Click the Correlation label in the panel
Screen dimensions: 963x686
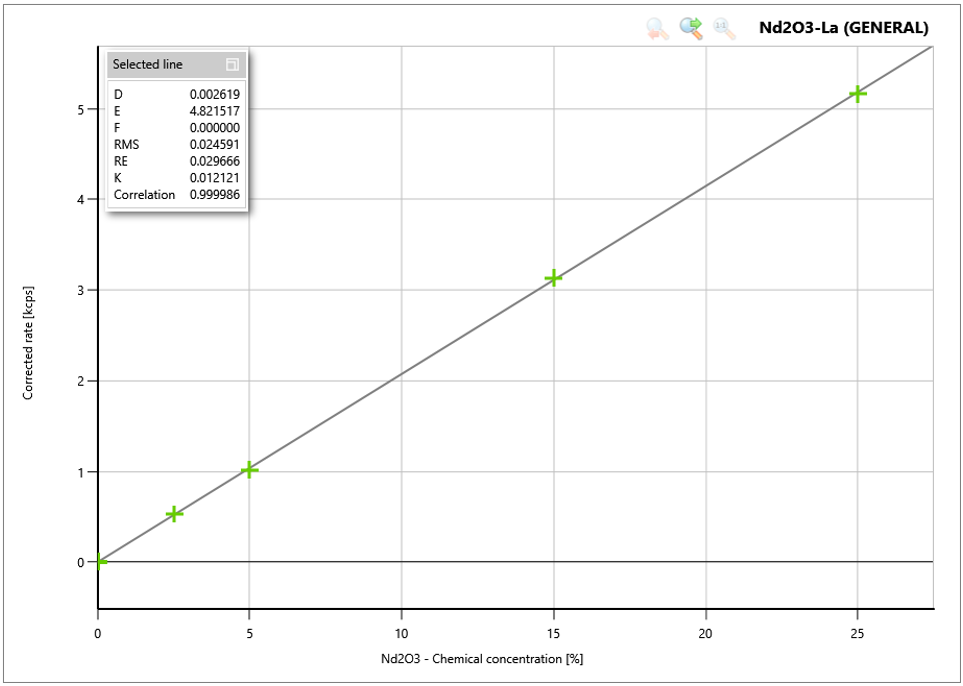point(144,195)
